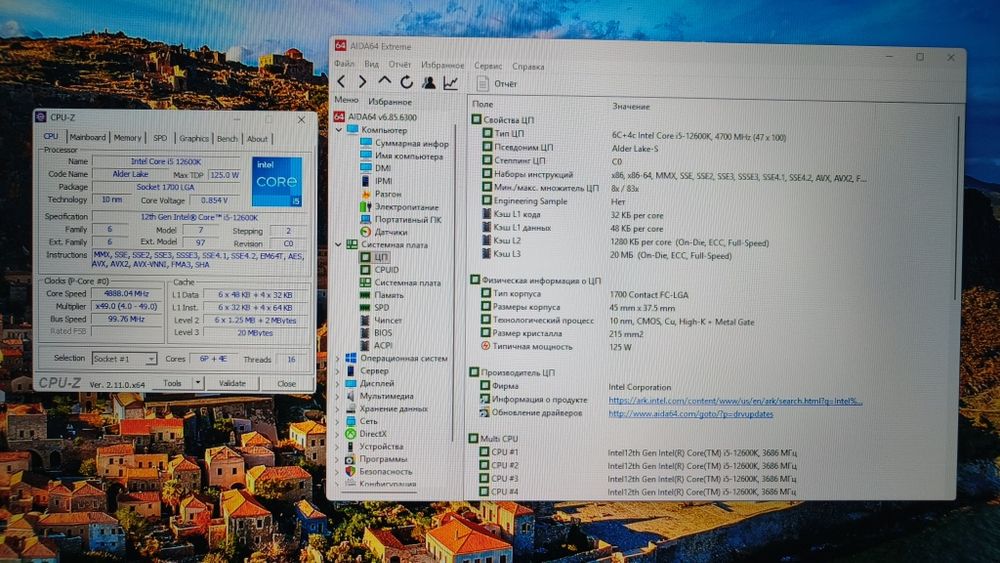The width and height of the screenshot is (1000, 563).
Task: Select the ACPI tree item
Action: point(376,345)
